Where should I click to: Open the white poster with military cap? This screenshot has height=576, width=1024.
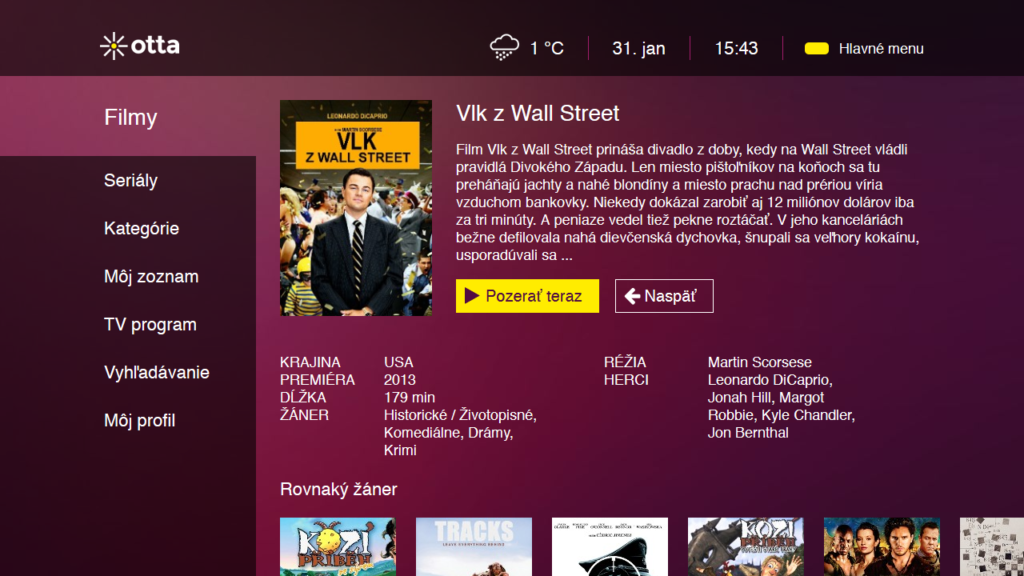[609, 547]
